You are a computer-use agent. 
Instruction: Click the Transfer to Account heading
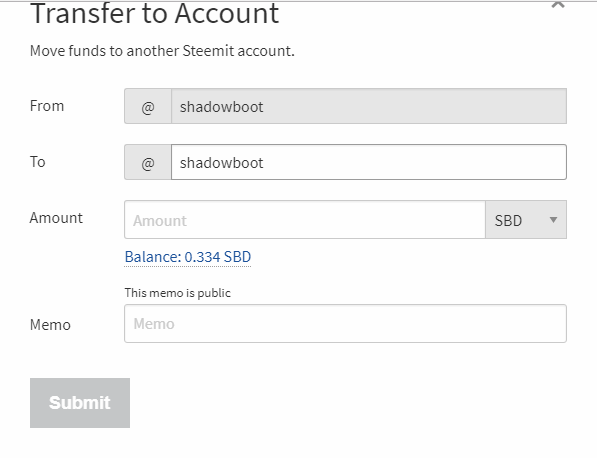[155, 13]
